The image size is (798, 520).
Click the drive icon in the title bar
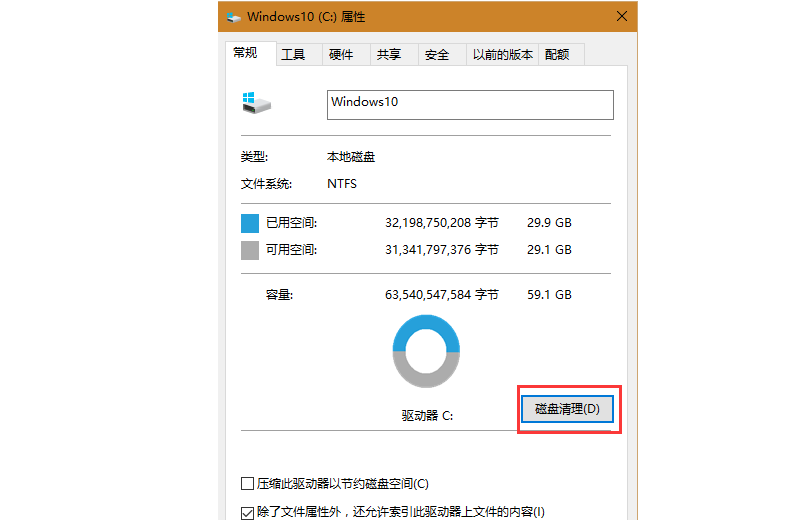(234, 17)
